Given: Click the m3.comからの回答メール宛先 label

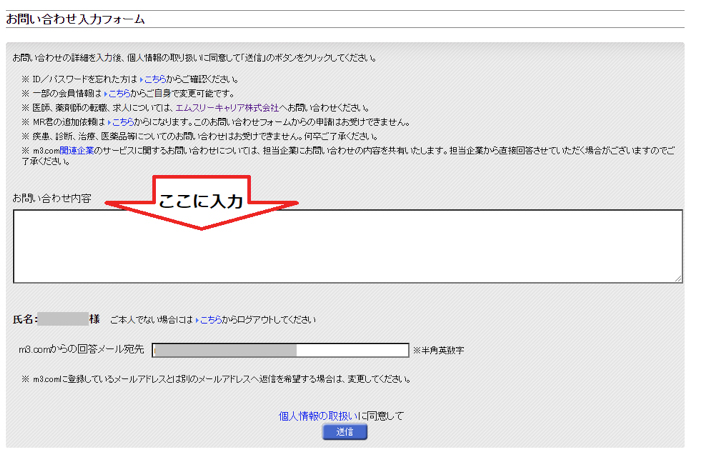Looking at the screenshot, I should pyautogui.click(x=81, y=349).
